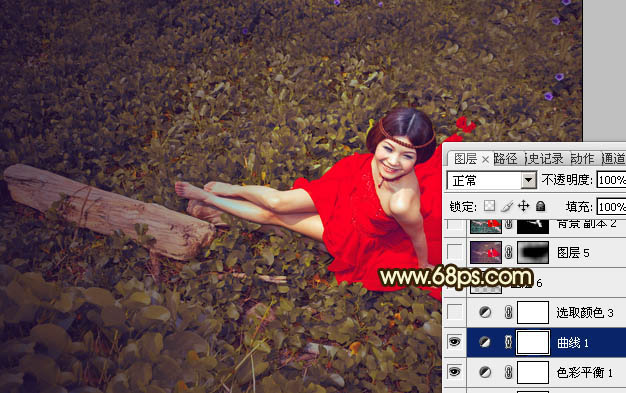Select the layer named 图层 5
Image resolution: width=626 pixels, height=393 pixels.
573,253
